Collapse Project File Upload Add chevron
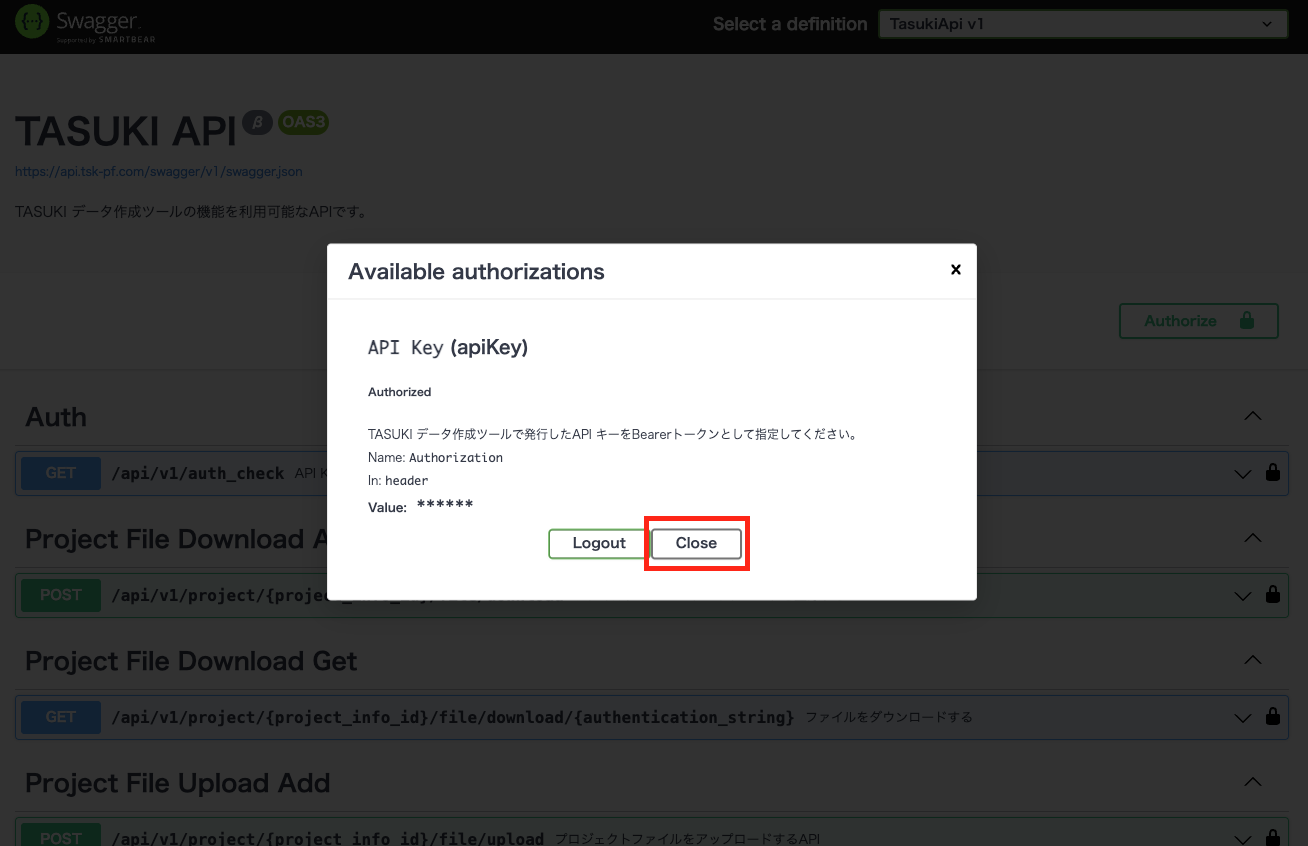 pyautogui.click(x=1252, y=782)
